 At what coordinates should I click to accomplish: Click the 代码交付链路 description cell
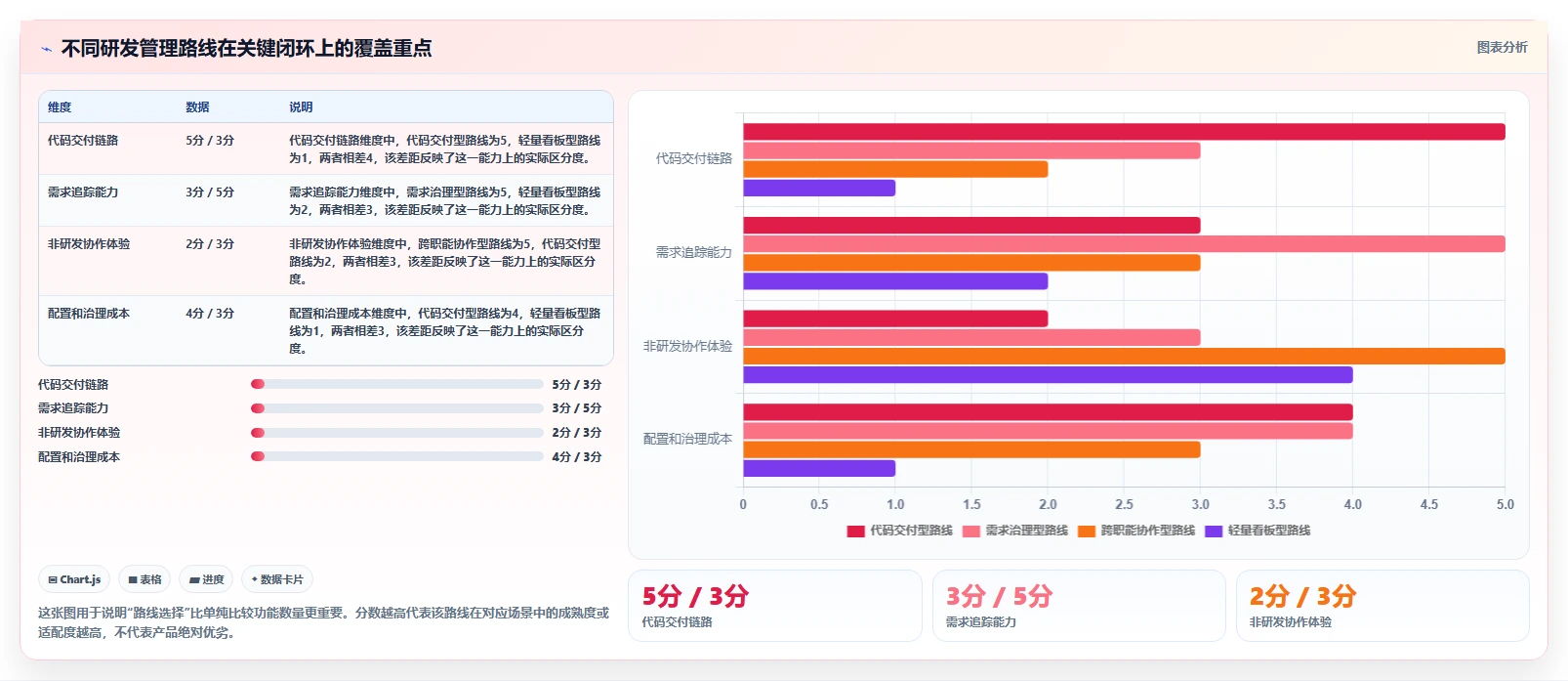pyautogui.click(x=445, y=149)
